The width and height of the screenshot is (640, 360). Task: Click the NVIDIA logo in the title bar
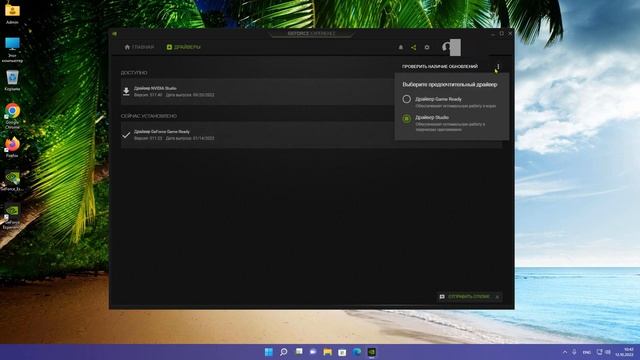click(114, 33)
